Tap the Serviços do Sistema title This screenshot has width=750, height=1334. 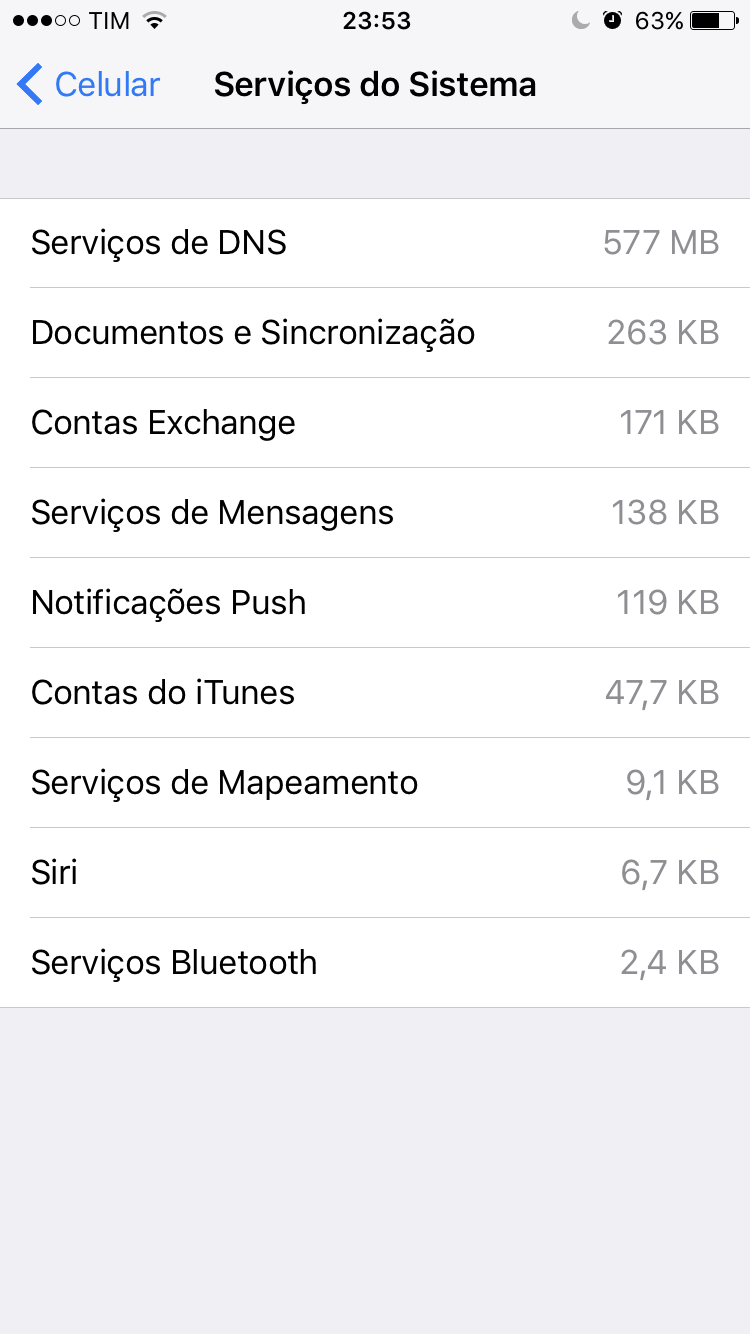coord(375,85)
